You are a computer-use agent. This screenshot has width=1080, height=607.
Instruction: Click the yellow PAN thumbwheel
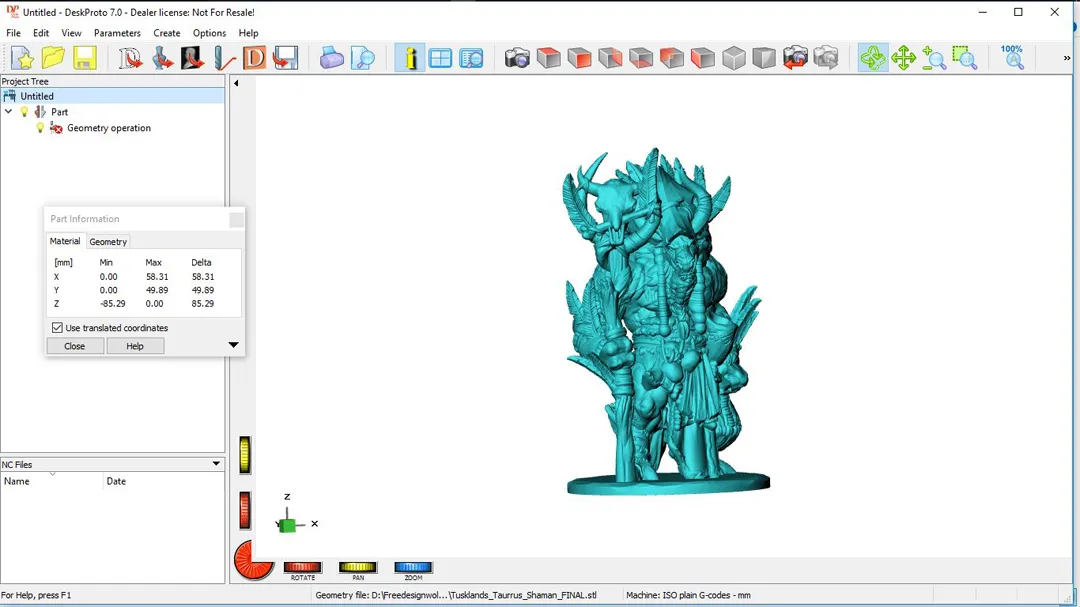357,567
